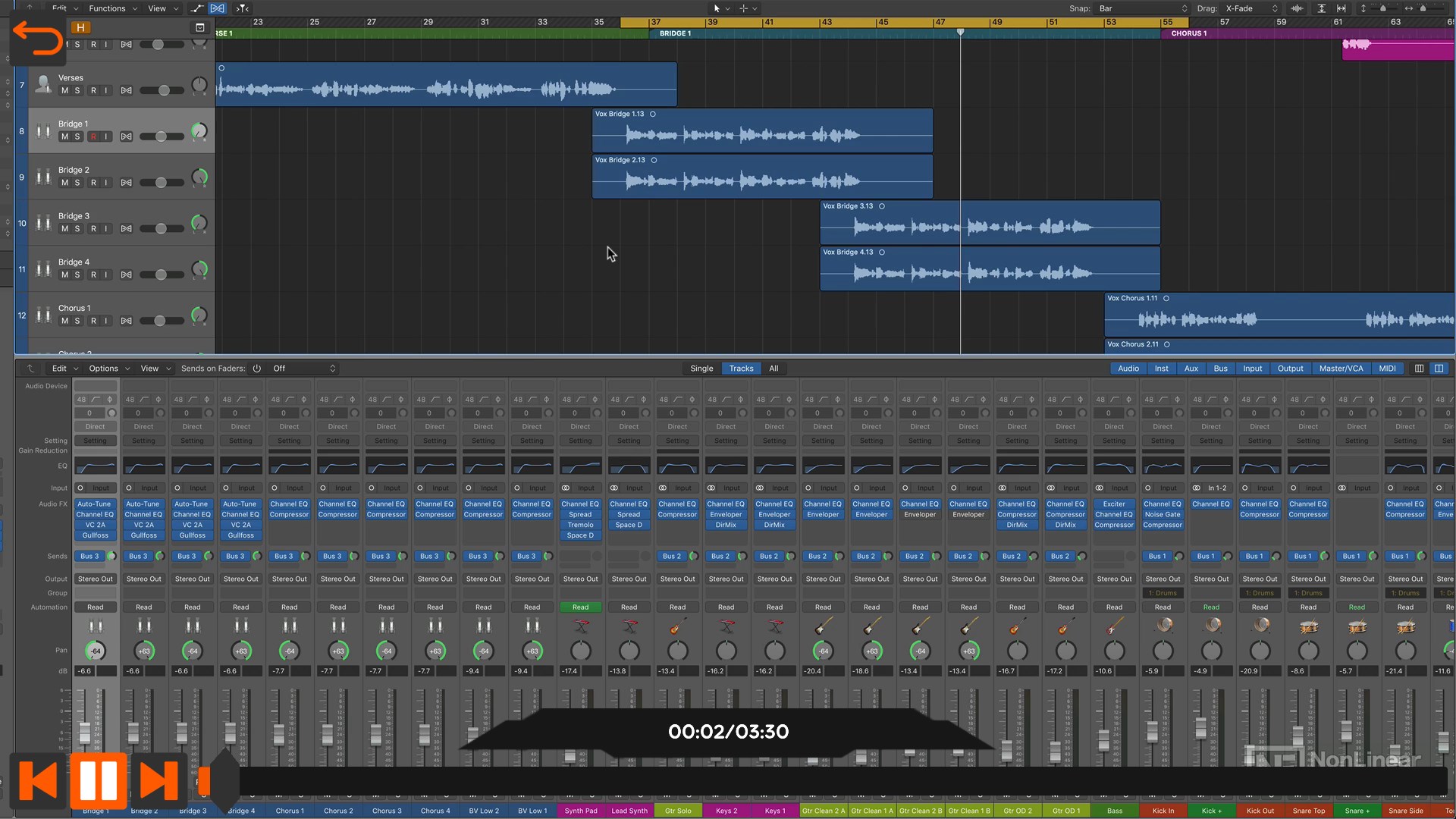This screenshot has height=819, width=1456.
Task: Click the skip to previous orange button
Action: [38, 780]
